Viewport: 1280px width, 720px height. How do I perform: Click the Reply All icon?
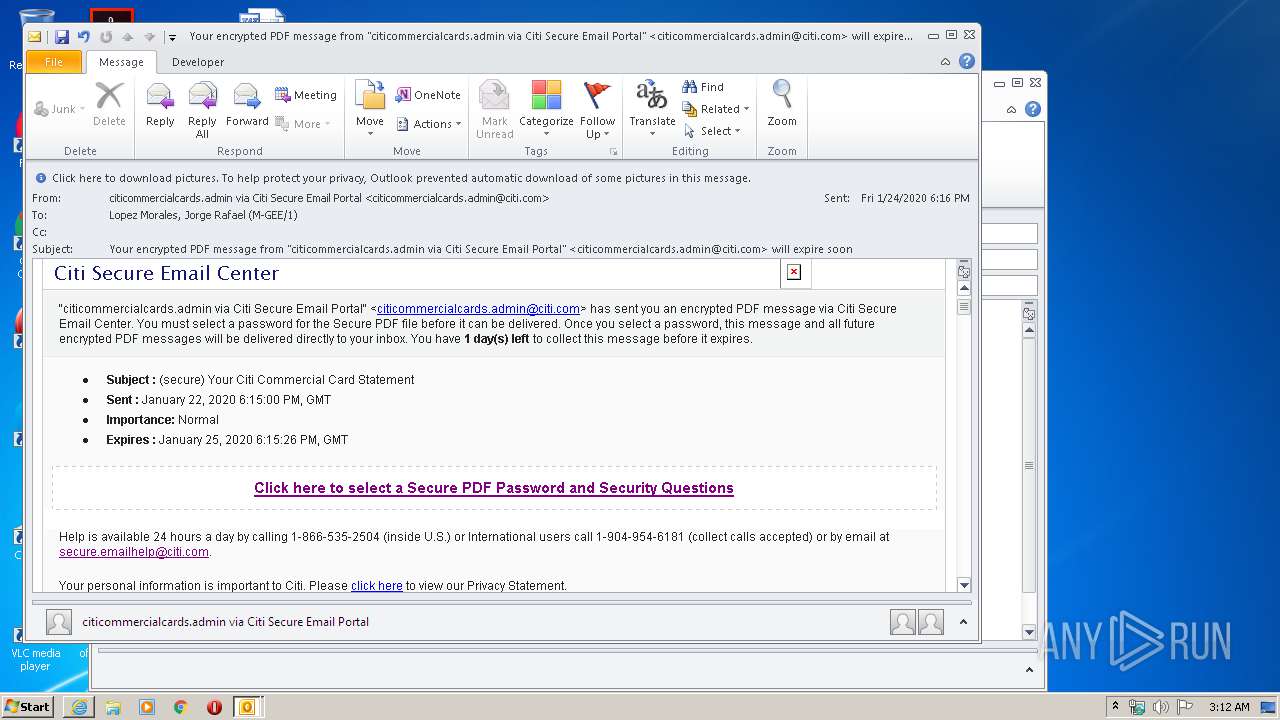202,109
